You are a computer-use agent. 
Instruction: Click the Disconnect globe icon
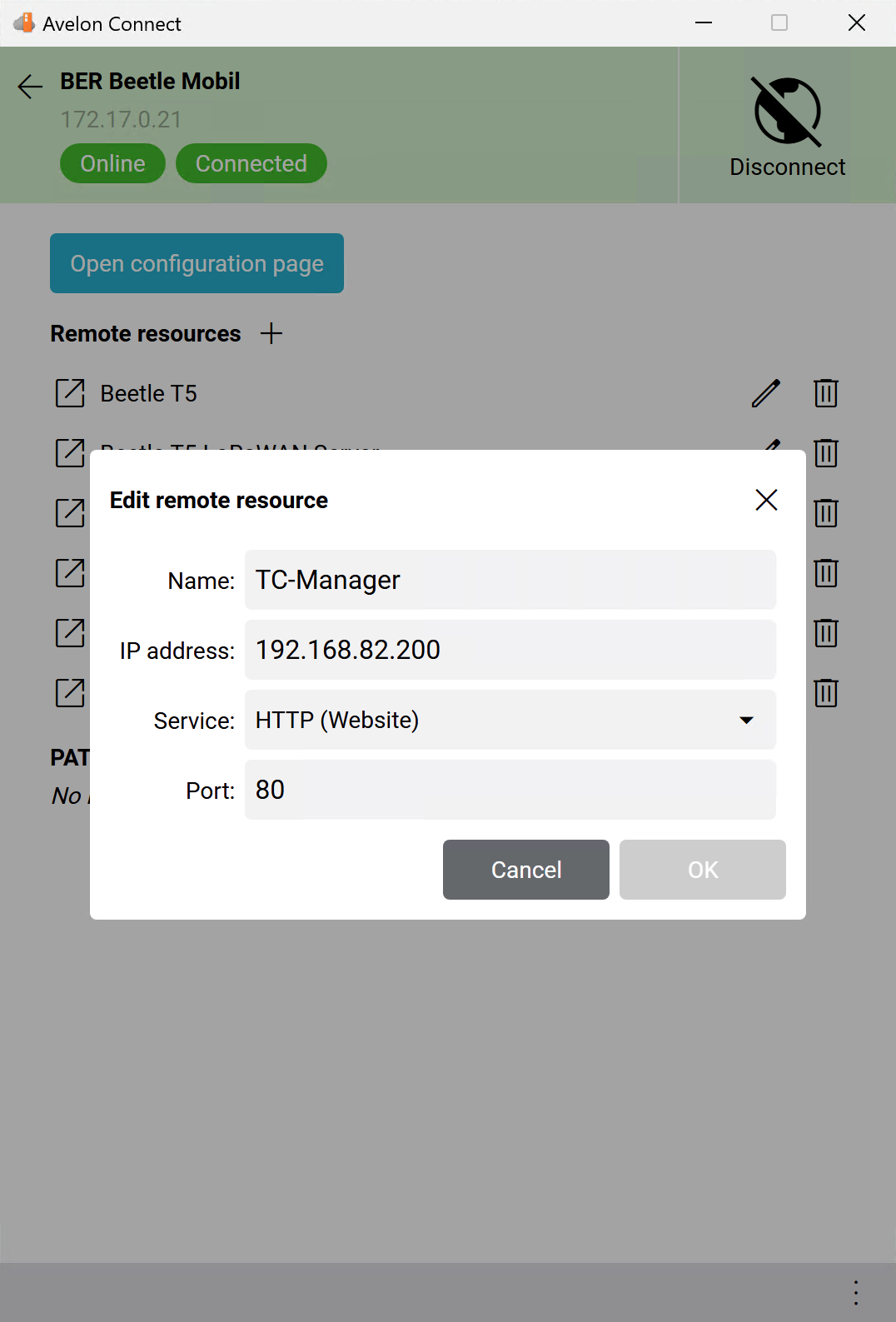click(x=787, y=111)
